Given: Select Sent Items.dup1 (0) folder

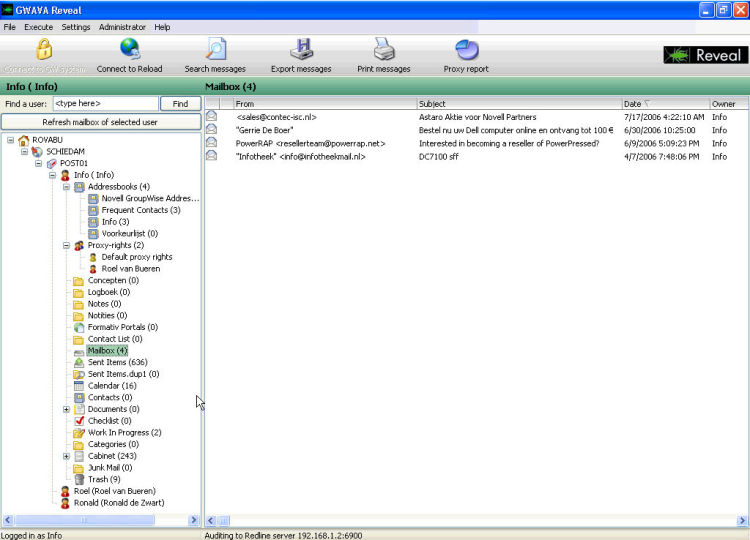Looking at the screenshot, I should 123,374.
